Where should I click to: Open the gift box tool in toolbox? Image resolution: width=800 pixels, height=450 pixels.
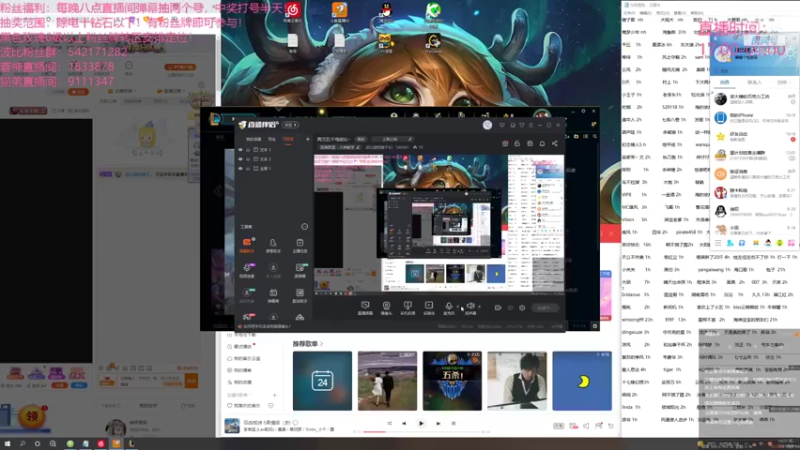click(x=273, y=294)
